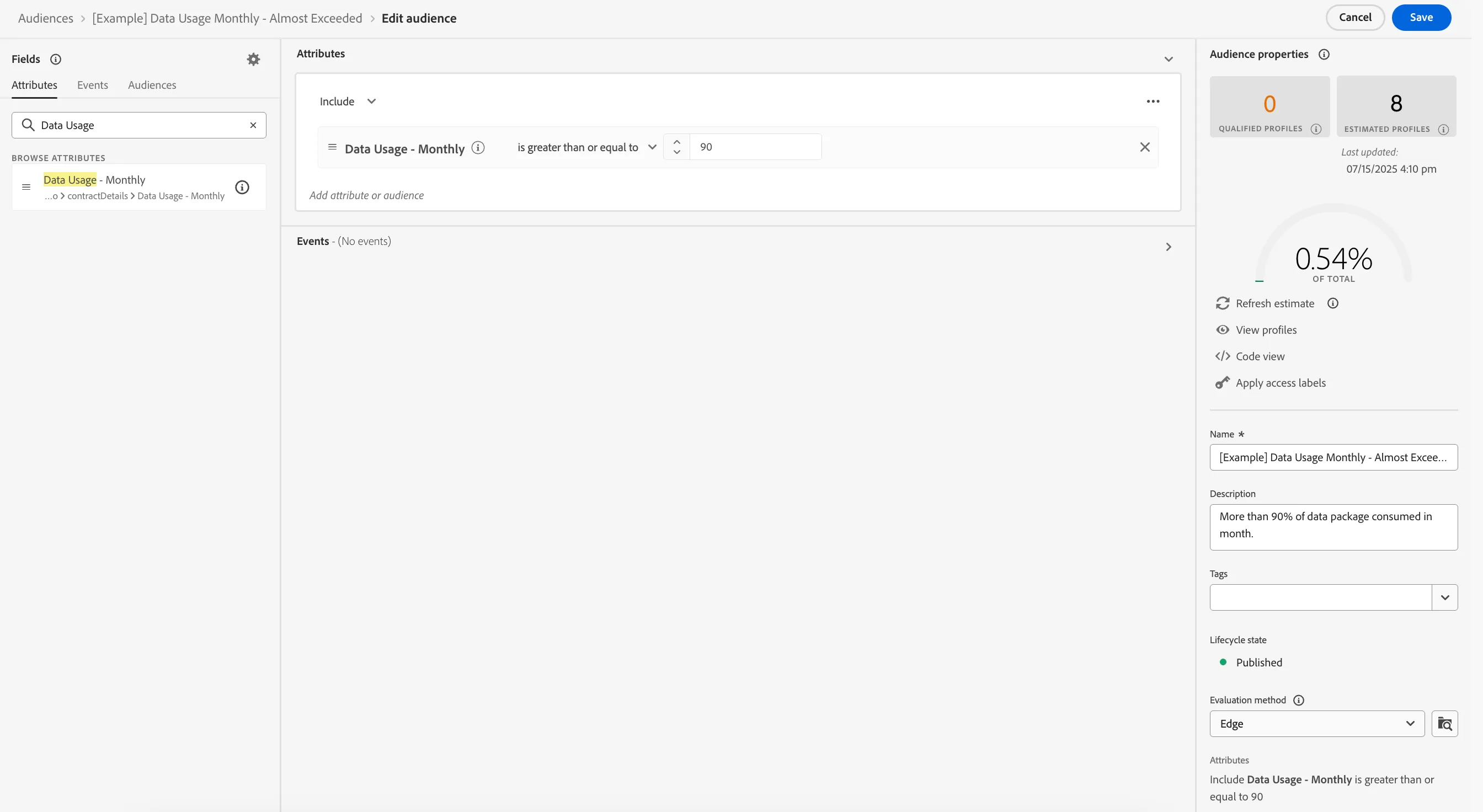Click the drag handle of the browse attribute row
The height and width of the screenshot is (812, 1483).
26,187
